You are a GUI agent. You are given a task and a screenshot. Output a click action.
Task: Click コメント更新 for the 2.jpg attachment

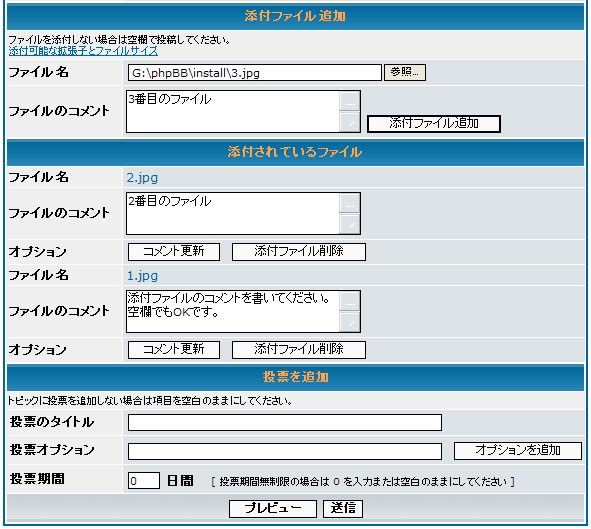[x=174, y=251]
